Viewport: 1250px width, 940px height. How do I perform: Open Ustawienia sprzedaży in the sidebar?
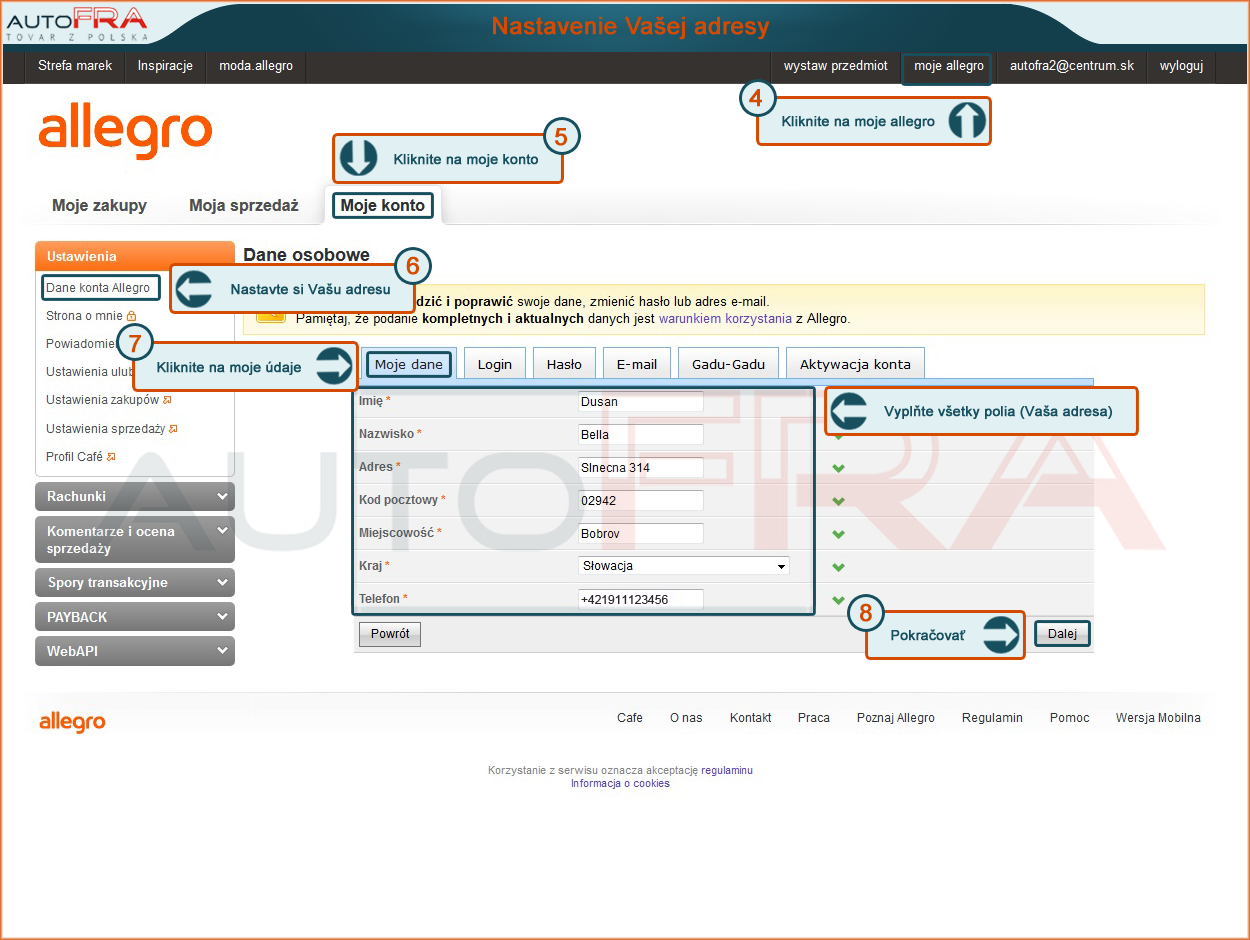[x=106, y=429]
